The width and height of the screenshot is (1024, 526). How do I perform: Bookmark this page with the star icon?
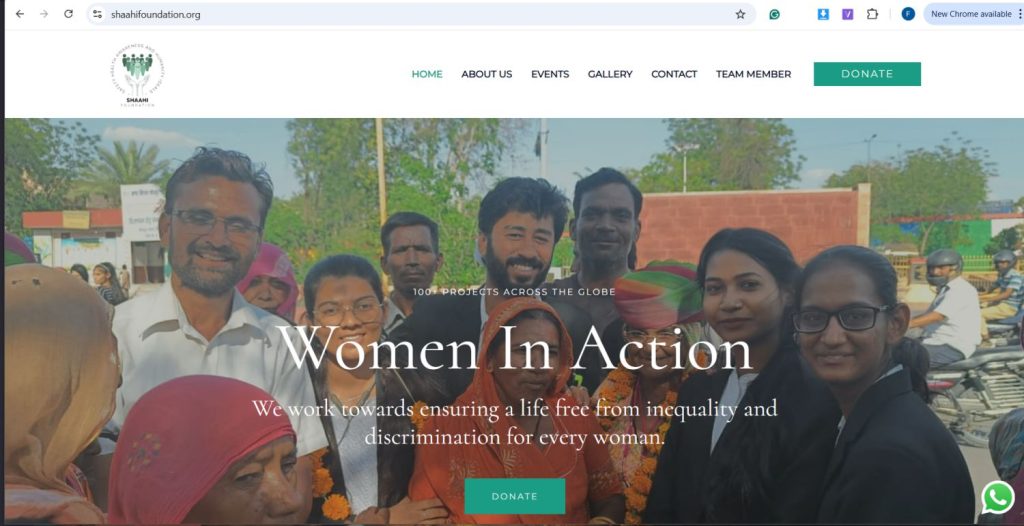pyautogui.click(x=740, y=14)
